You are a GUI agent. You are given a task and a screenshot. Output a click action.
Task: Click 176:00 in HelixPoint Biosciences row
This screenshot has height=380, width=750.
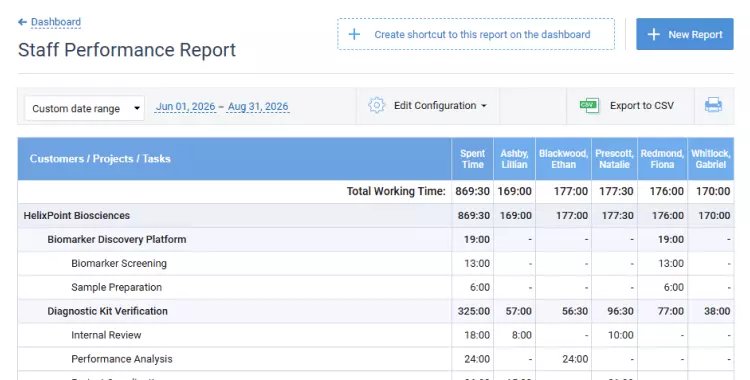[x=668, y=215]
